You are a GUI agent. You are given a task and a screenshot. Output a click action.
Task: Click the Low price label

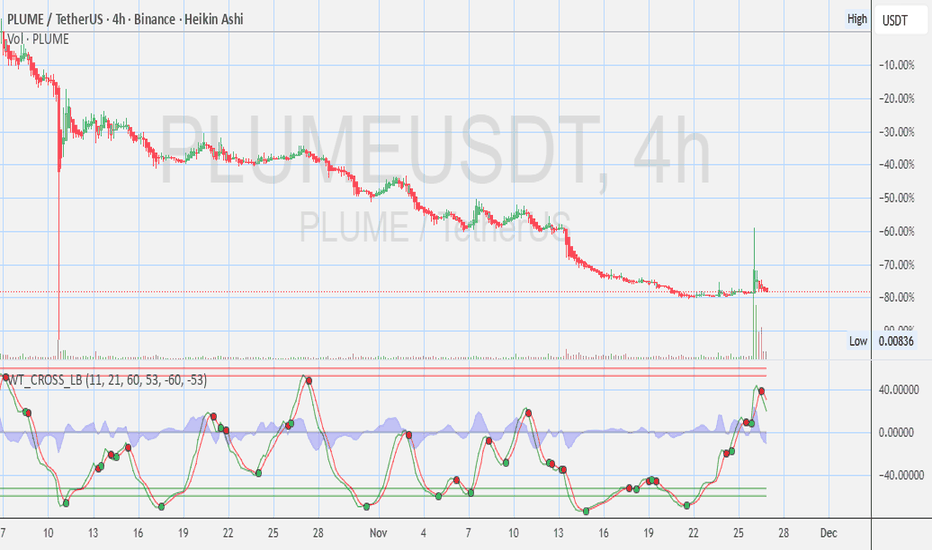click(x=858, y=341)
